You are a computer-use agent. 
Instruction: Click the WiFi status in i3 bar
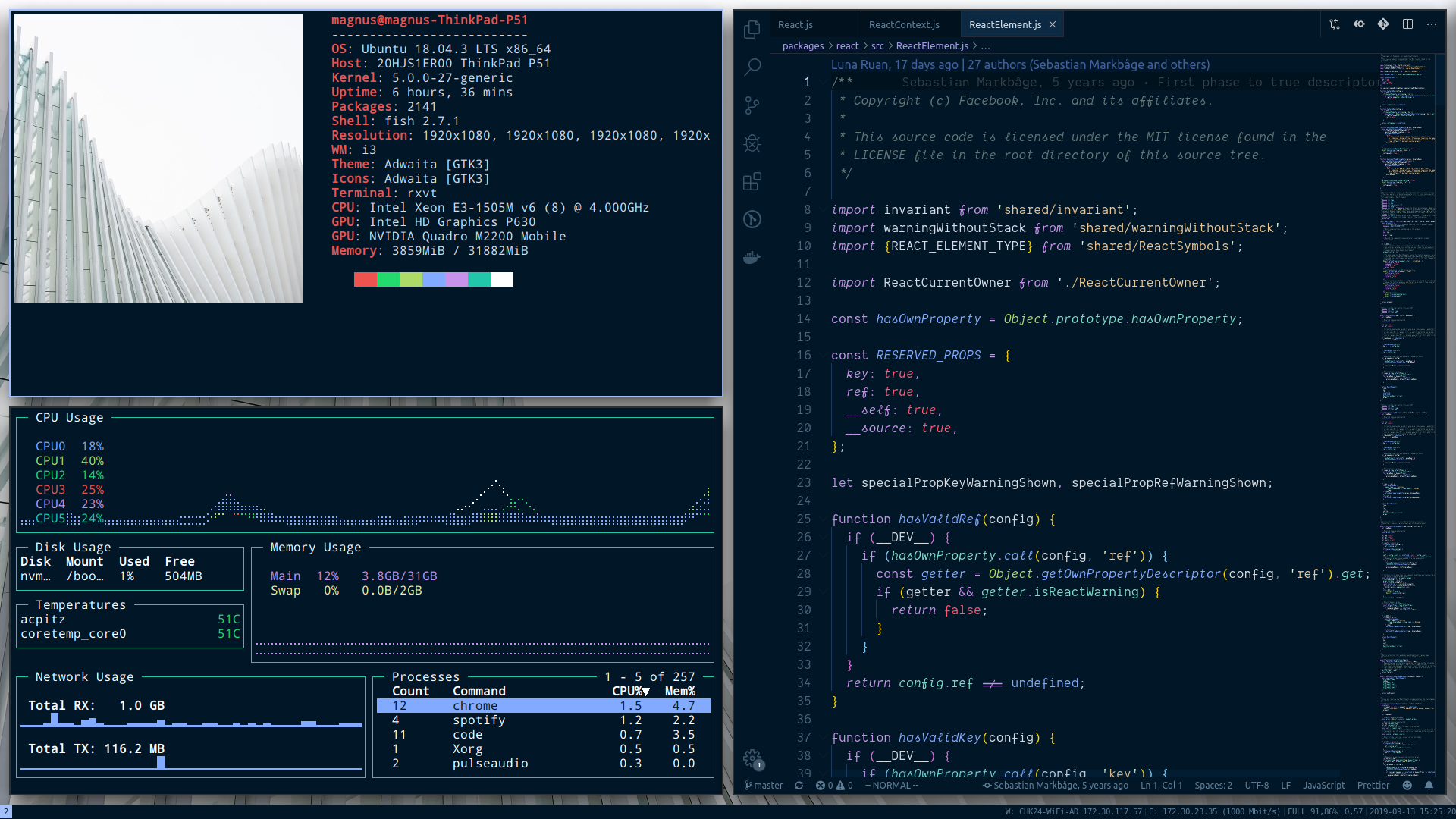point(1073,811)
